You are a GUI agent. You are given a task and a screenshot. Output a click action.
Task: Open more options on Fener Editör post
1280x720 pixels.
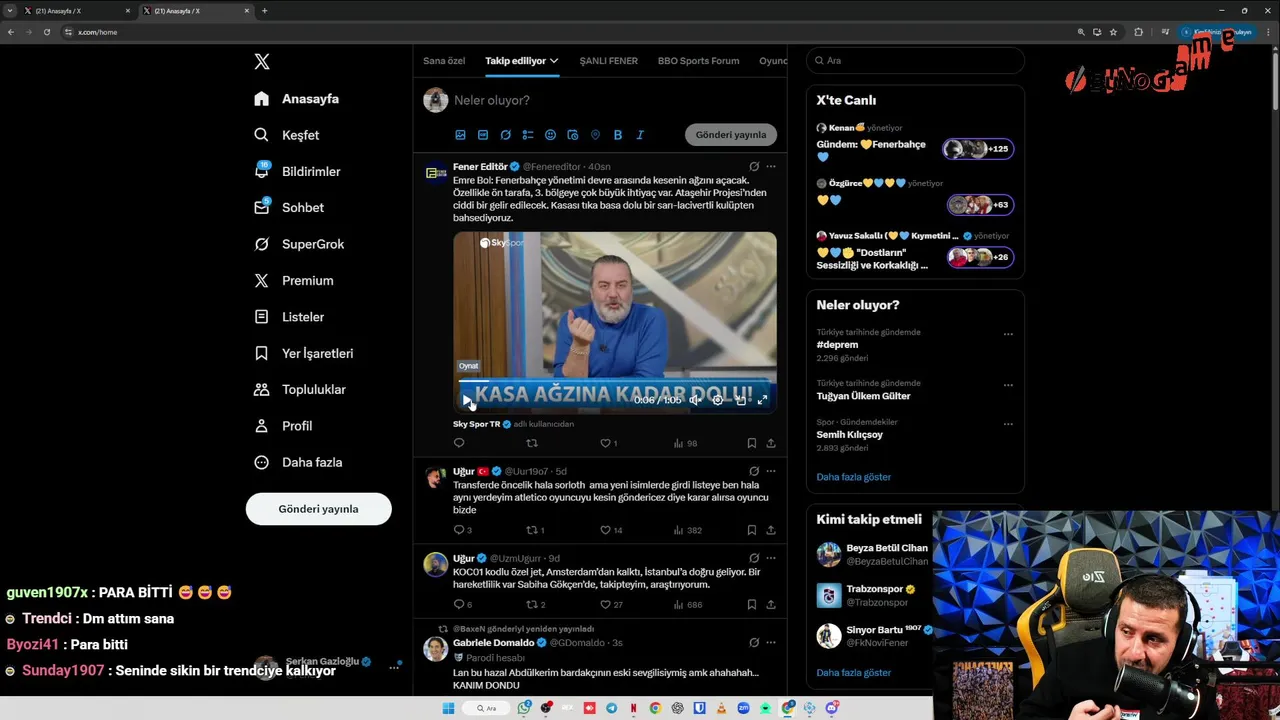coord(771,167)
